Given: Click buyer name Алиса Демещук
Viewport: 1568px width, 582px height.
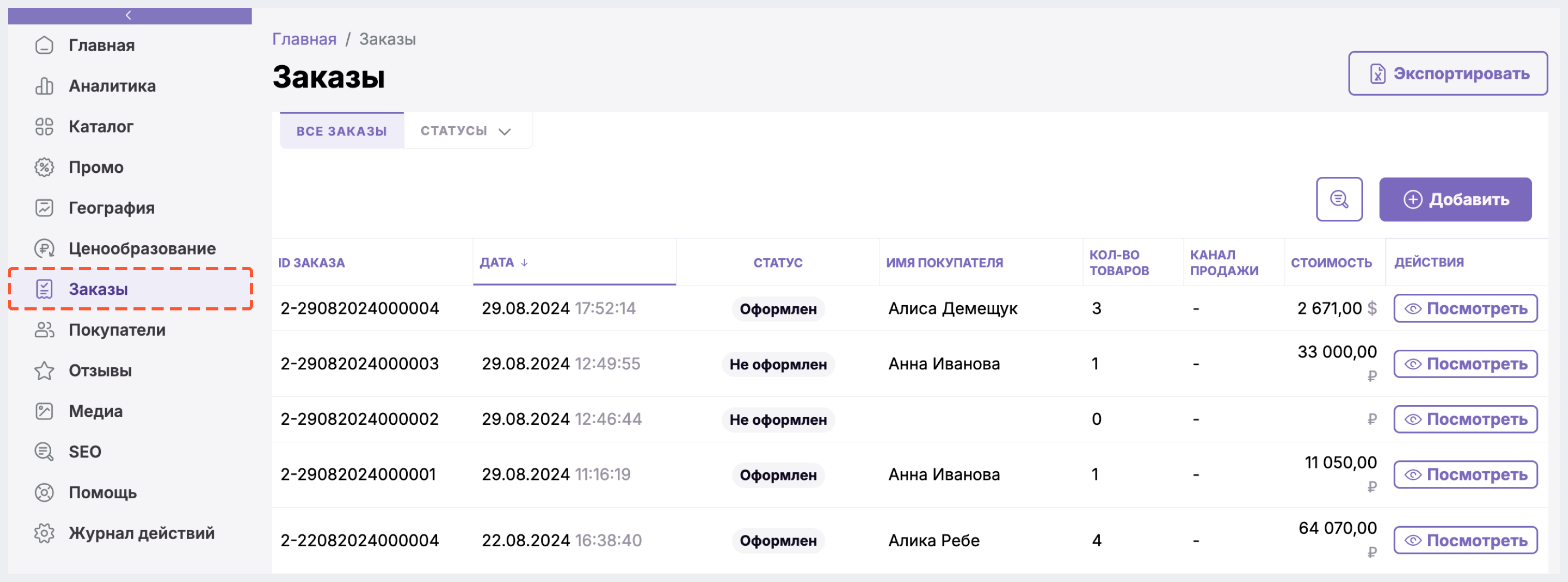Looking at the screenshot, I should (953, 309).
